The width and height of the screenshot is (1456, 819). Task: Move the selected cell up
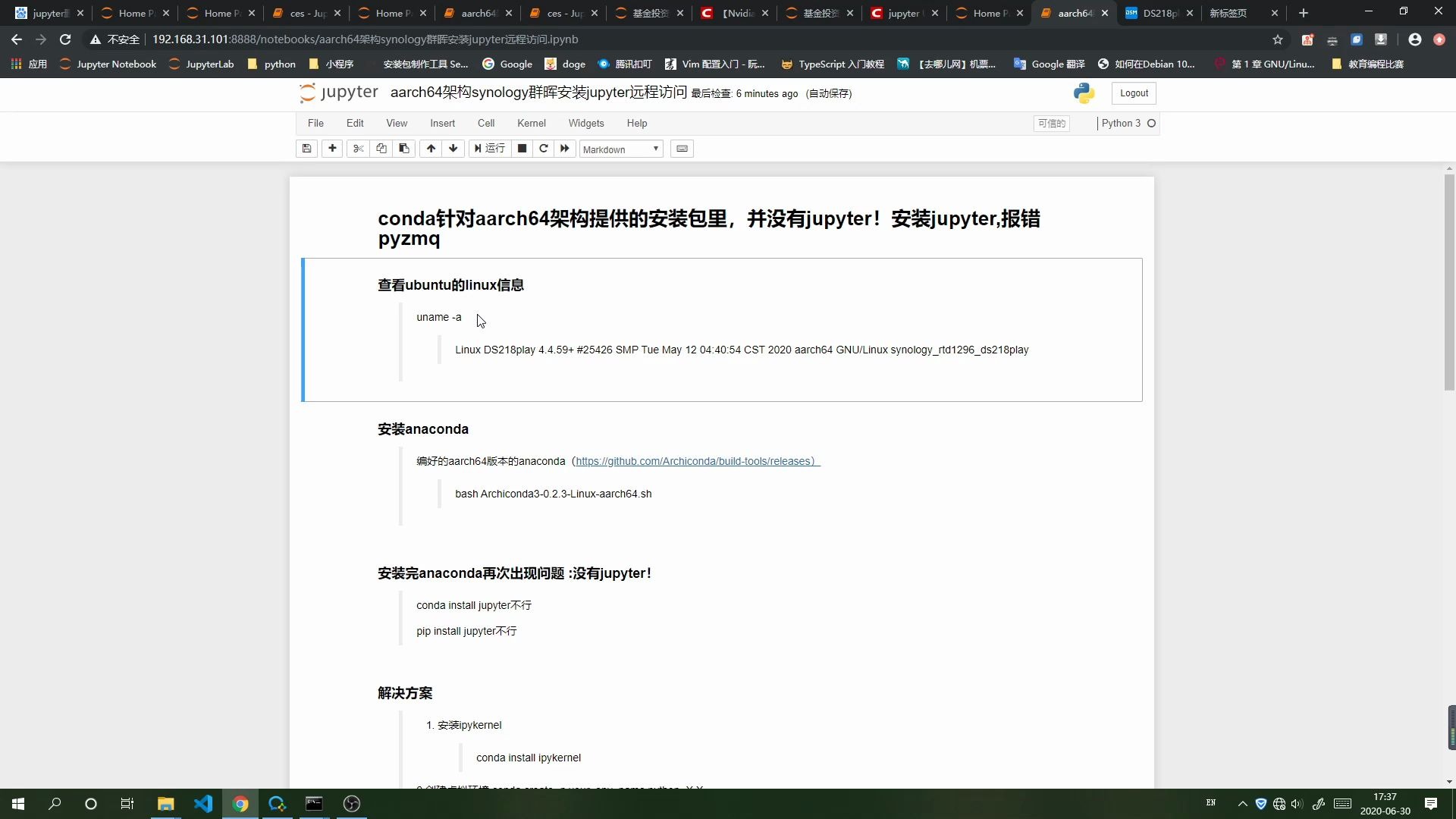tap(430, 149)
